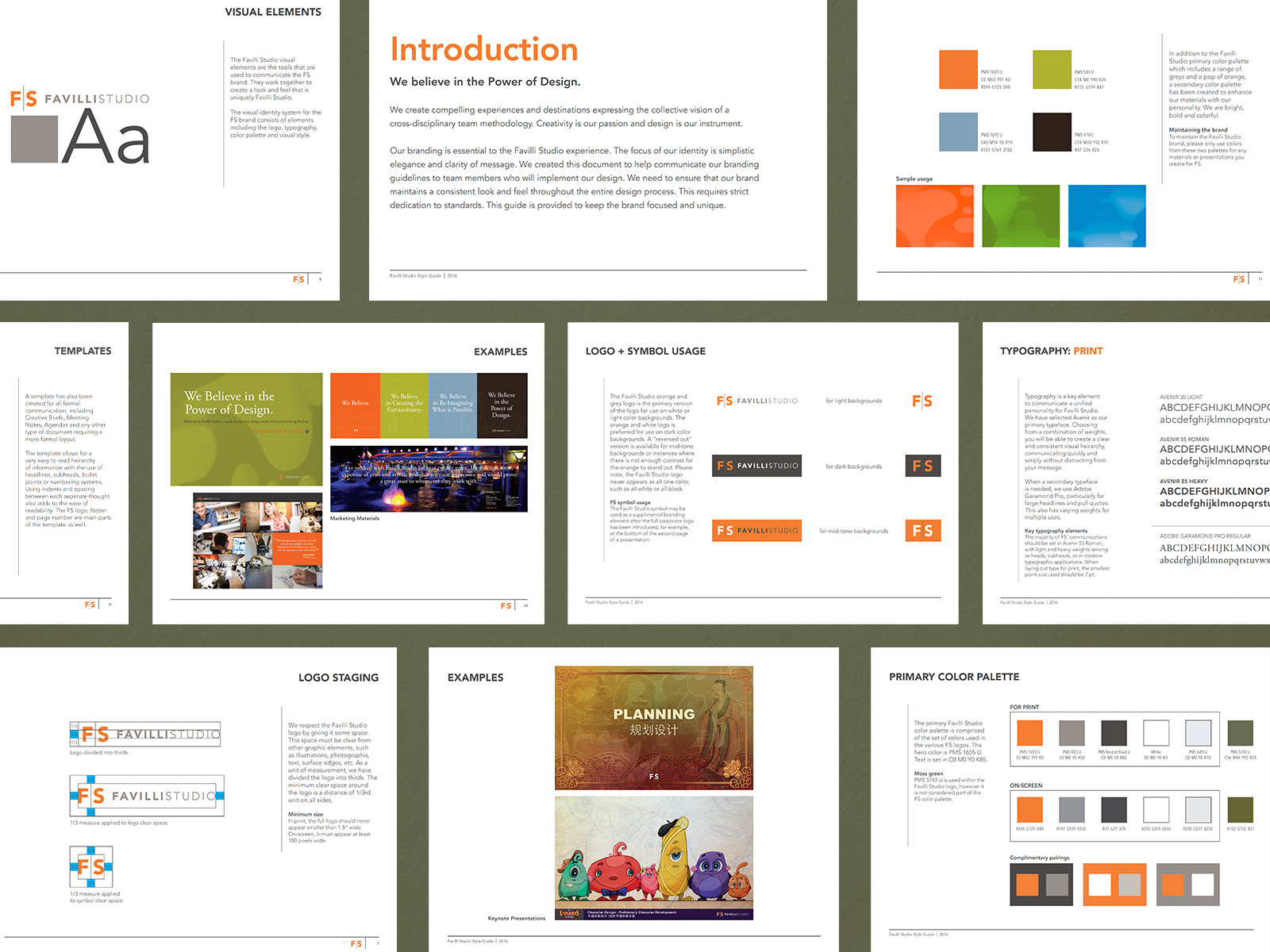Click the VISUAL ELEMENTS heading

pyautogui.click(x=273, y=12)
